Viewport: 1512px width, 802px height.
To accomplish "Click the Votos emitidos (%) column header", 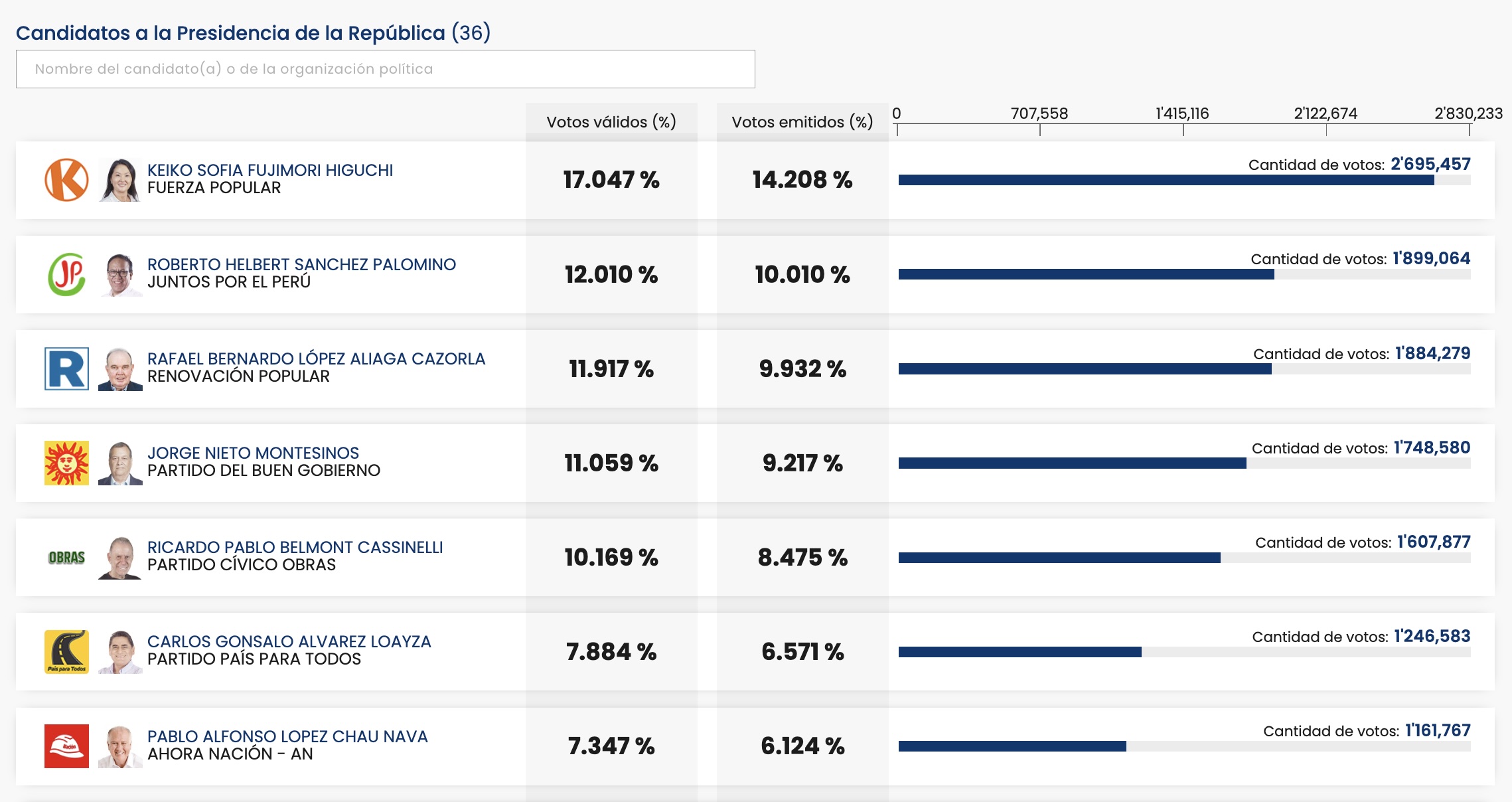I will click(x=802, y=122).
